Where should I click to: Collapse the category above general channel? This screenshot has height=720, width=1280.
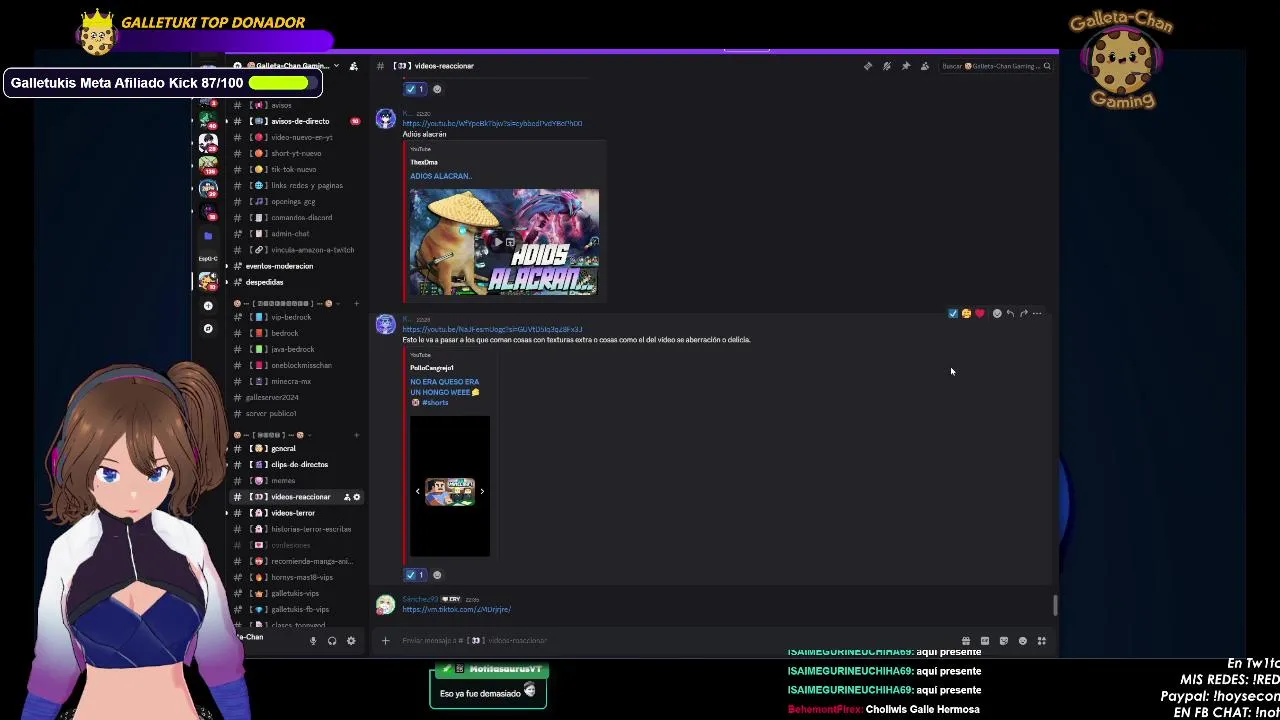(275, 435)
